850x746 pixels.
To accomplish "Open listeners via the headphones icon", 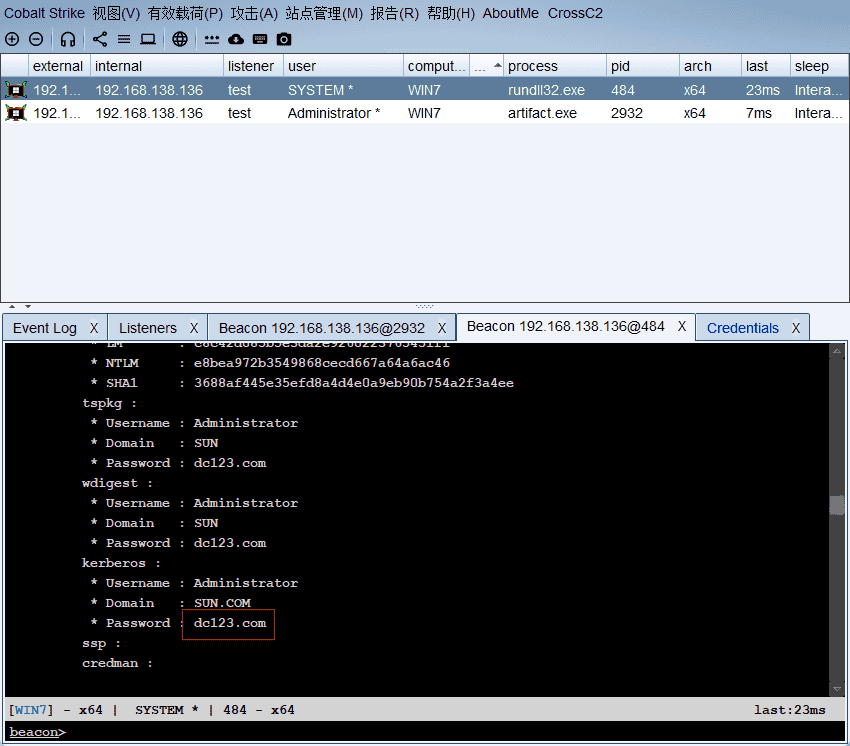I will pos(68,39).
